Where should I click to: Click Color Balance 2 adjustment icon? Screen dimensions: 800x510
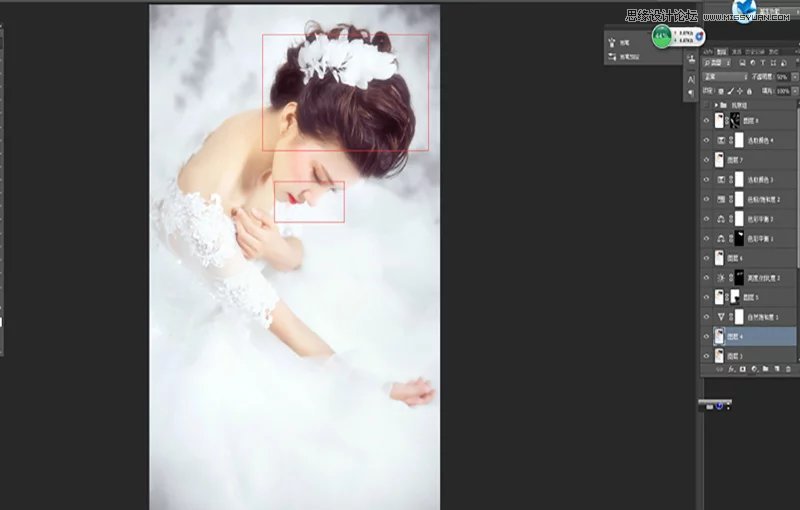click(721, 219)
